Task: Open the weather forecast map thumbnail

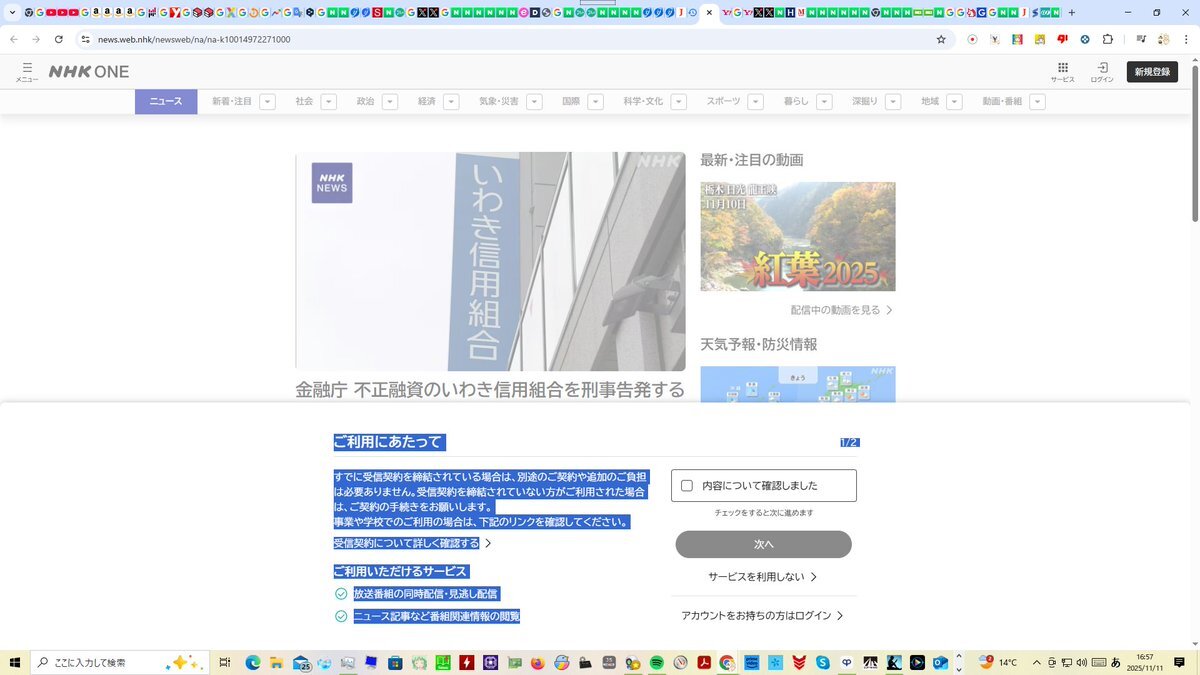Action: click(x=798, y=384)
